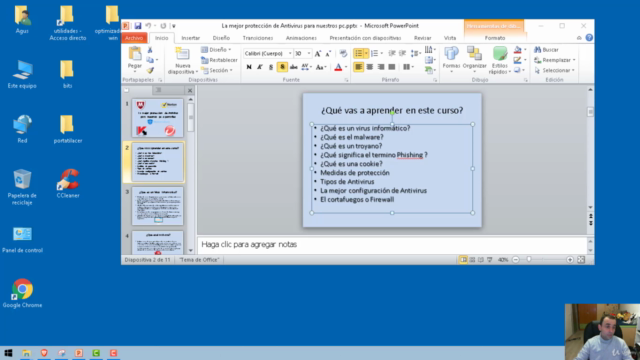Toggle Center text alignment button
The image size is (640, 360).
click(x=370, y=67)
